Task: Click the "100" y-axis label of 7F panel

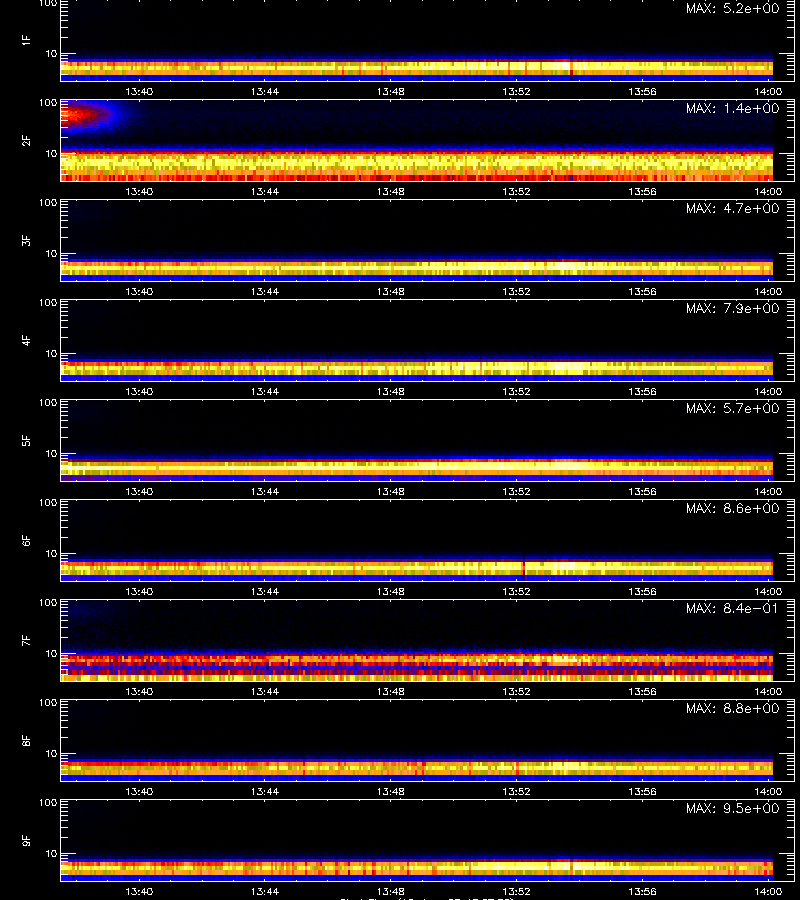Action: pyautogui.click(x=48, y=603)
